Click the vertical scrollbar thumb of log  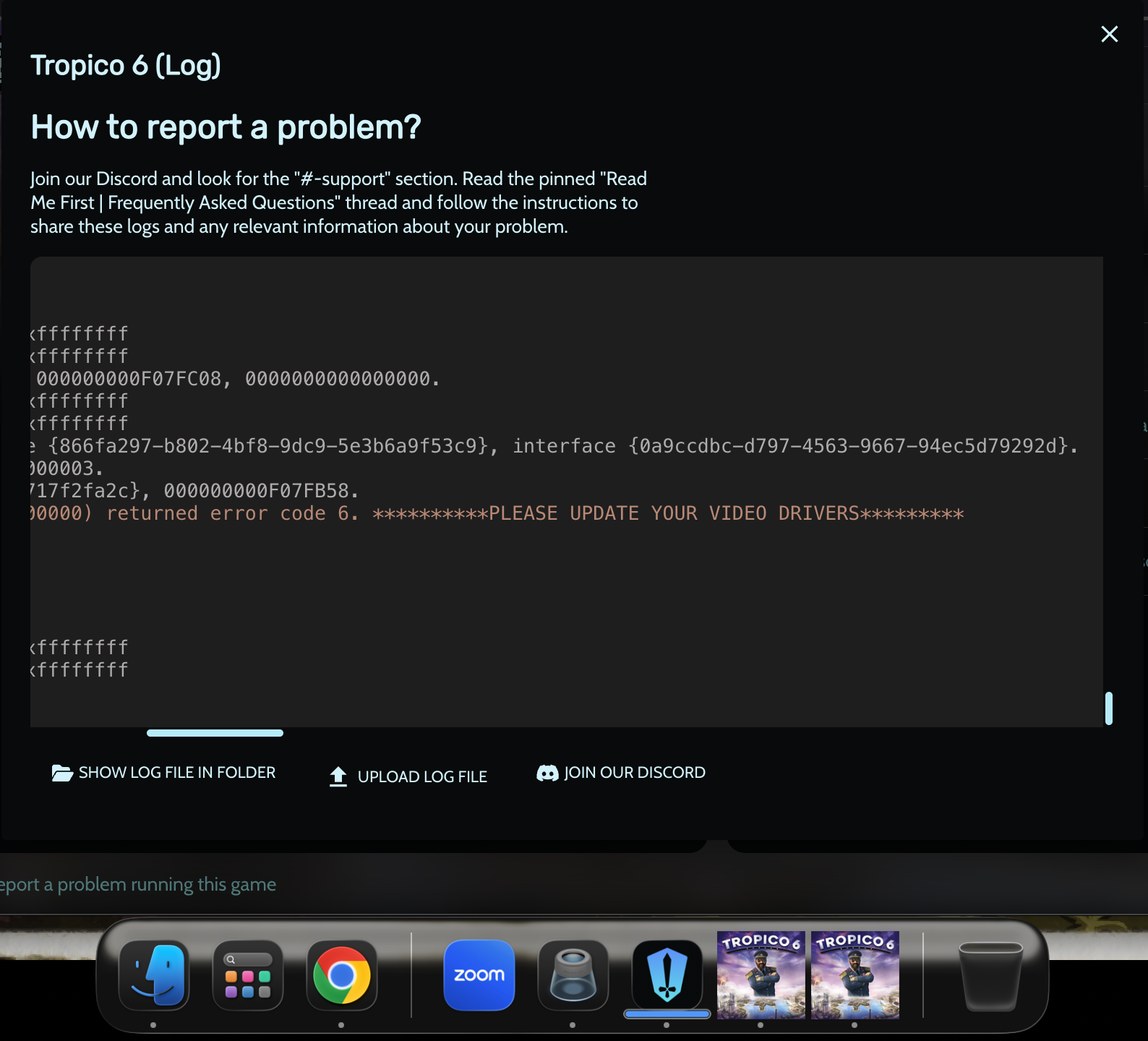point(1109,708)
